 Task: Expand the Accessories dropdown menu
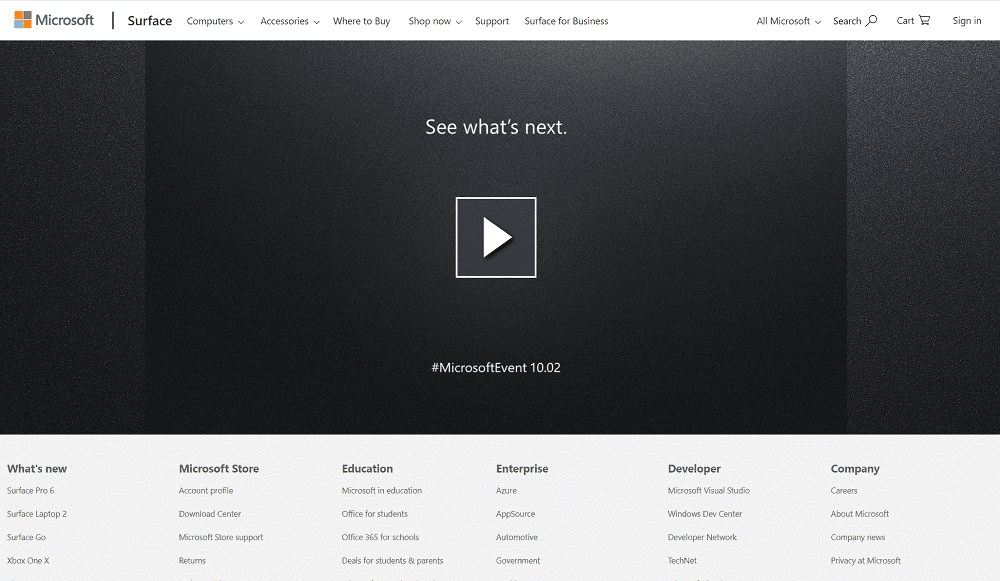(x=290, y=21)
